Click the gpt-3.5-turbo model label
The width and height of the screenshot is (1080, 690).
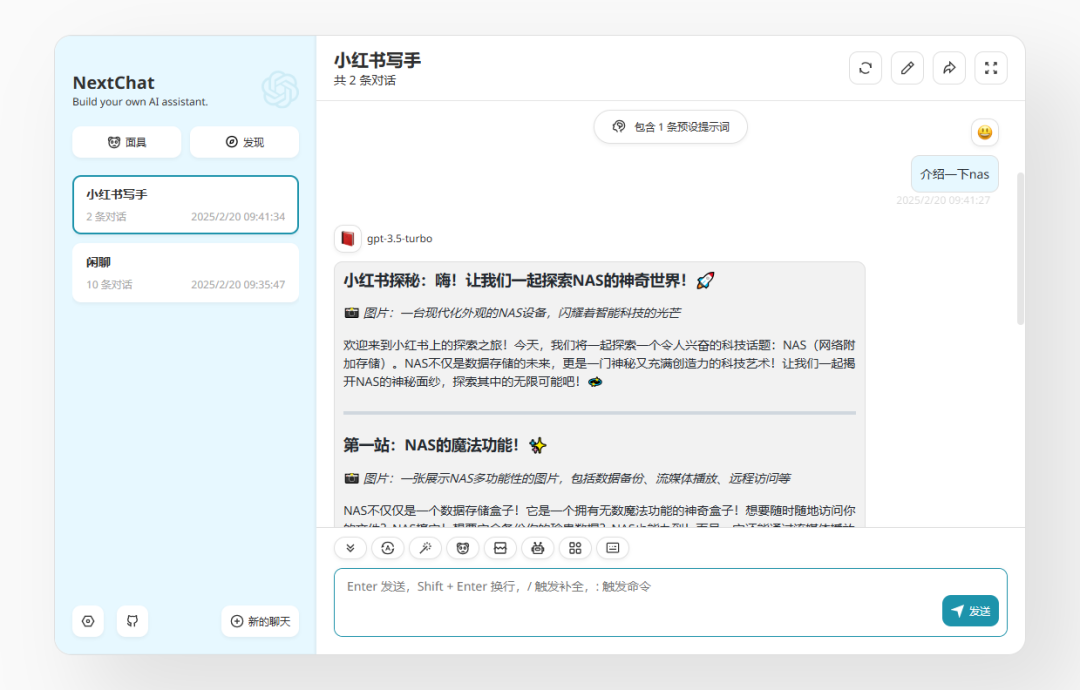399,238
